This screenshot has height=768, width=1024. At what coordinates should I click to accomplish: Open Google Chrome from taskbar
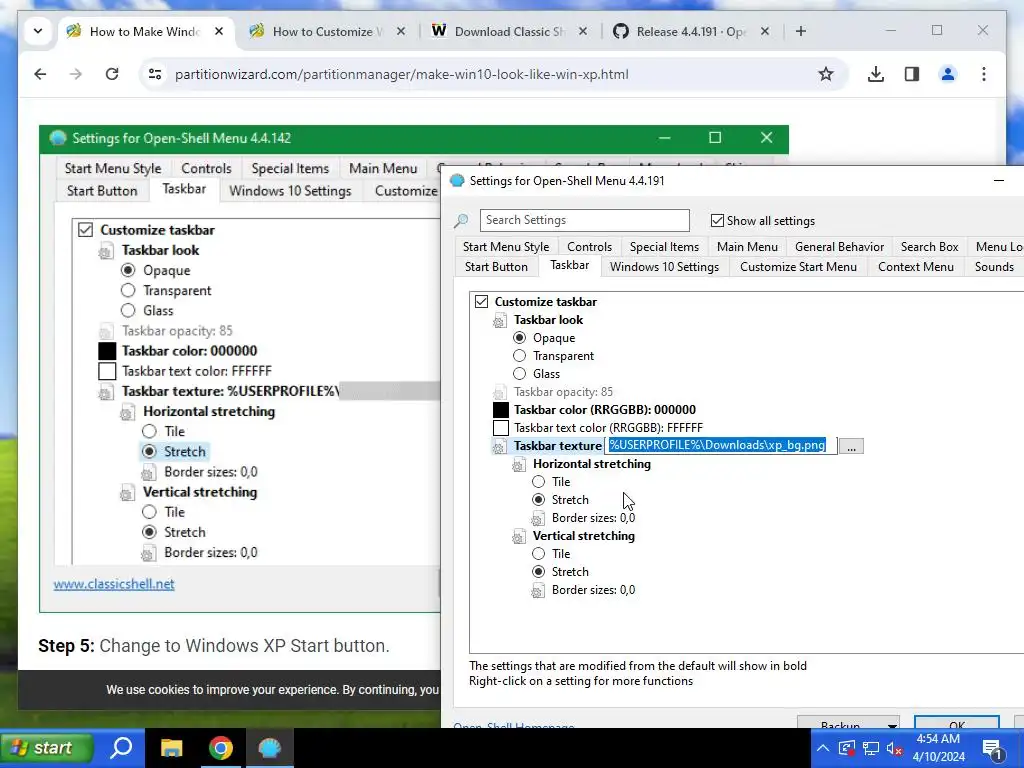221,748
